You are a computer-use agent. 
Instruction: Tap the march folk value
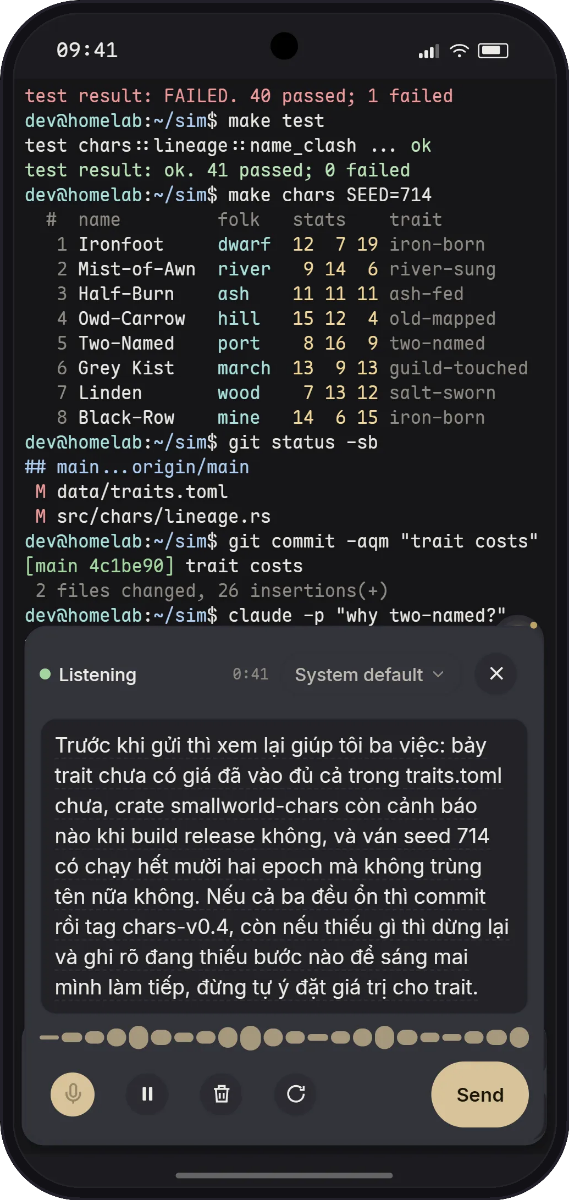(245, 368)
